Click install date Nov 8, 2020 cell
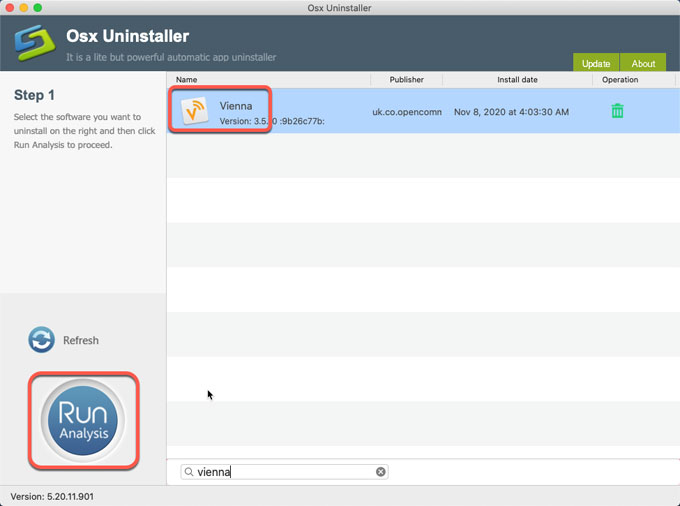 pos(511,112)
